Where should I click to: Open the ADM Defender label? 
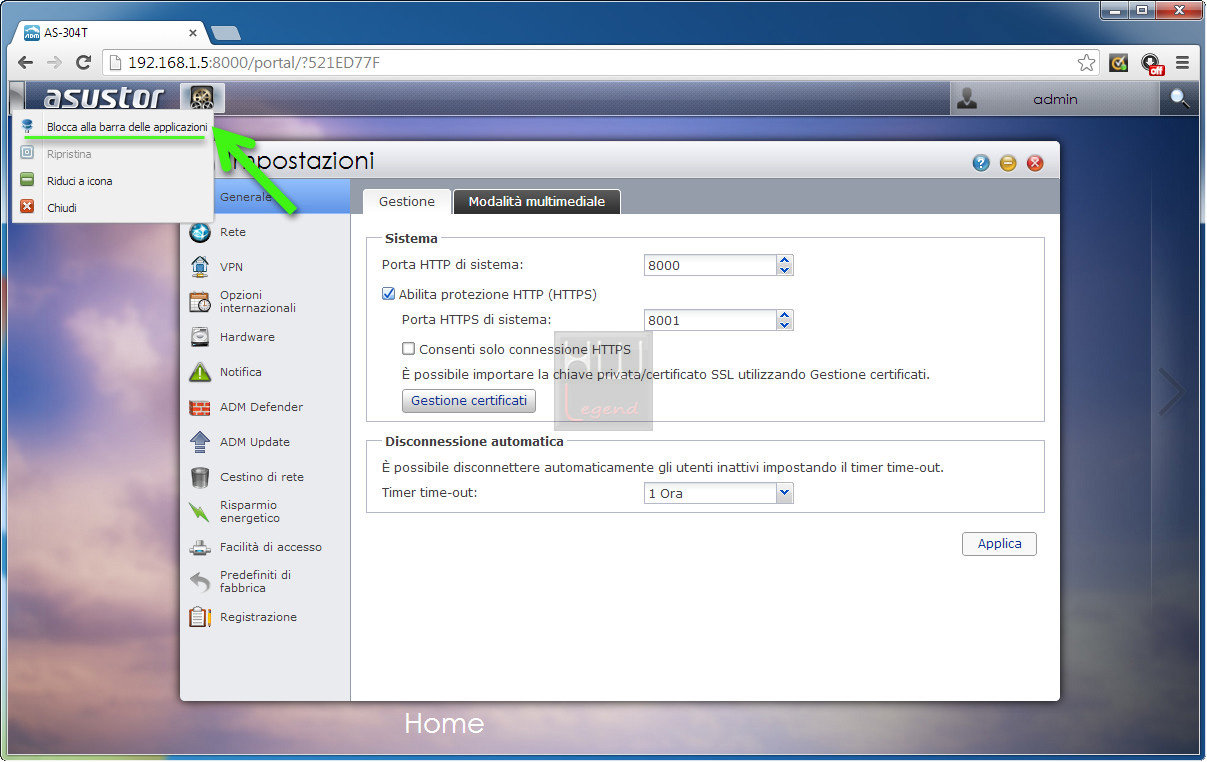261,407
